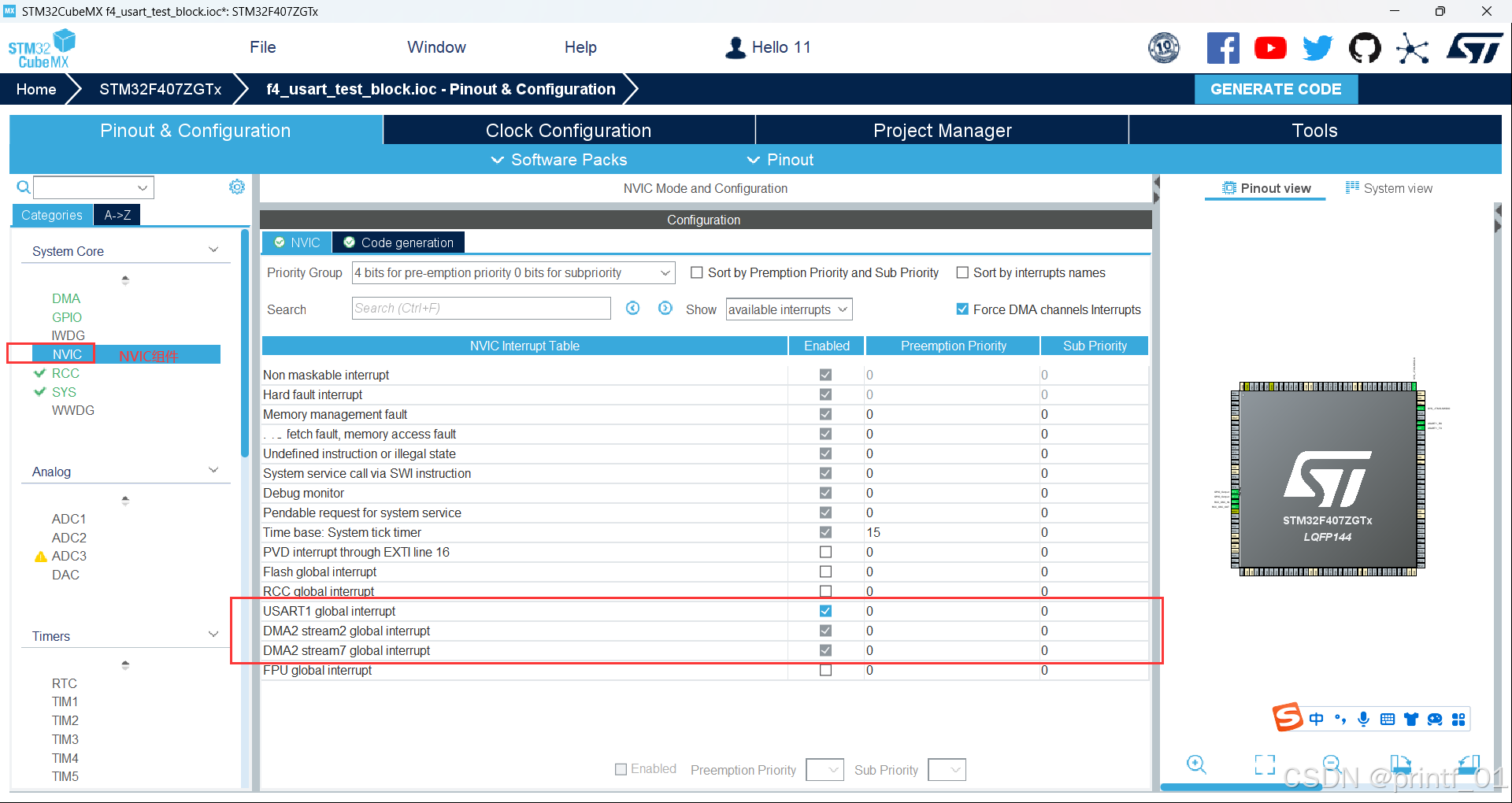Select ADC3 peripheral with warning
This screenshot has width=1512, height=803.
[x=69, y=556]
